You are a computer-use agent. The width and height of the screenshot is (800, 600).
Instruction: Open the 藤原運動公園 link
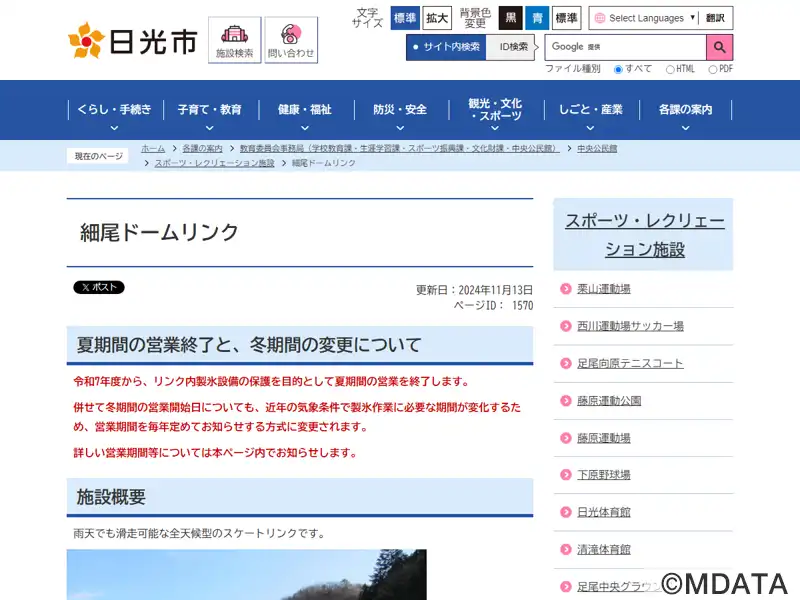pyautogui.click(x=608, y=401)
